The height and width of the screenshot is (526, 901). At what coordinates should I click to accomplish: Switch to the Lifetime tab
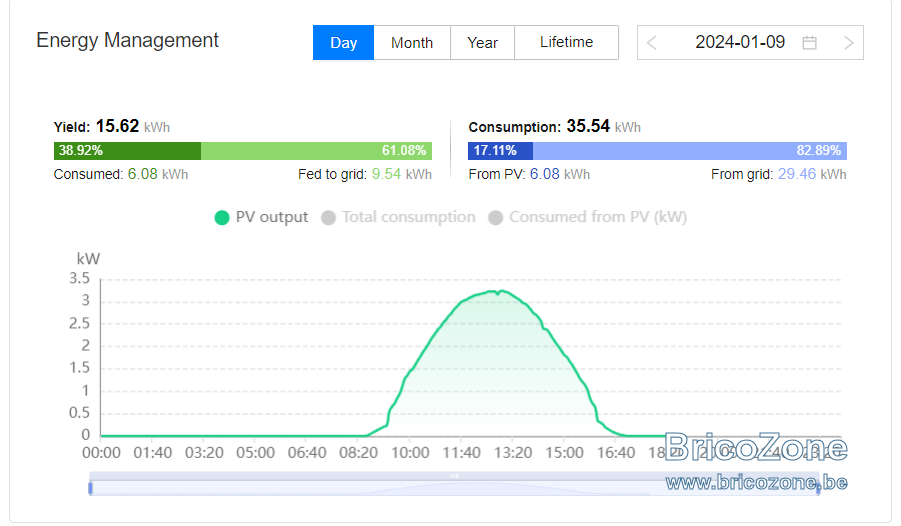pos(567,43)
